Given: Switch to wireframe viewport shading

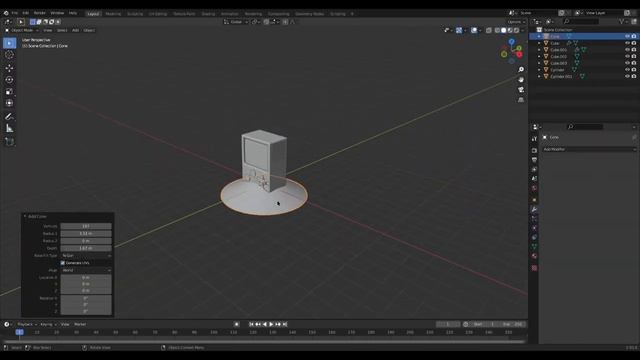Looking at the screenshot, I should [497, 30].
